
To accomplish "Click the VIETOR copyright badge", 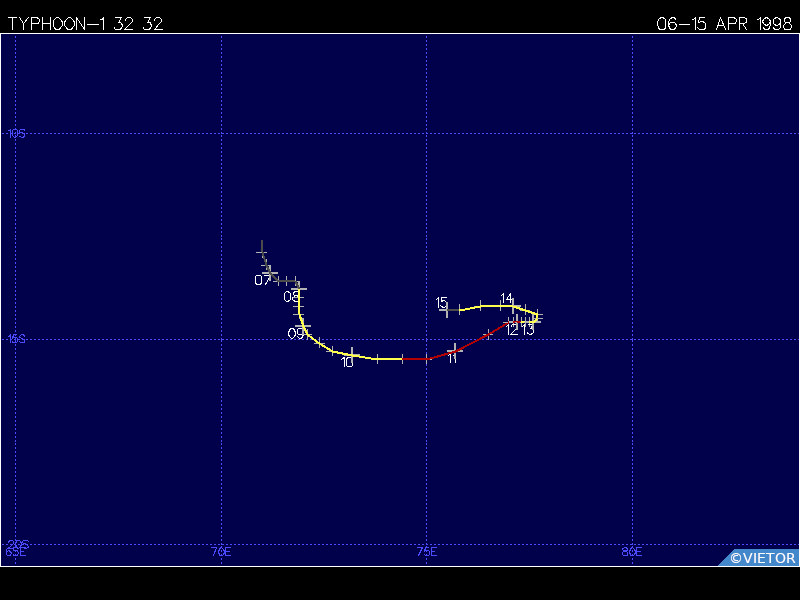I will click(759, 558).
